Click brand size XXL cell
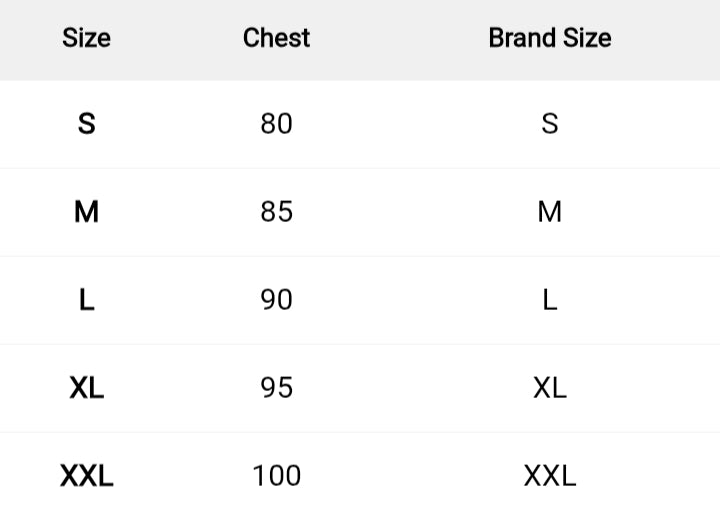The image size is (720, 516). tap(549, 476)
